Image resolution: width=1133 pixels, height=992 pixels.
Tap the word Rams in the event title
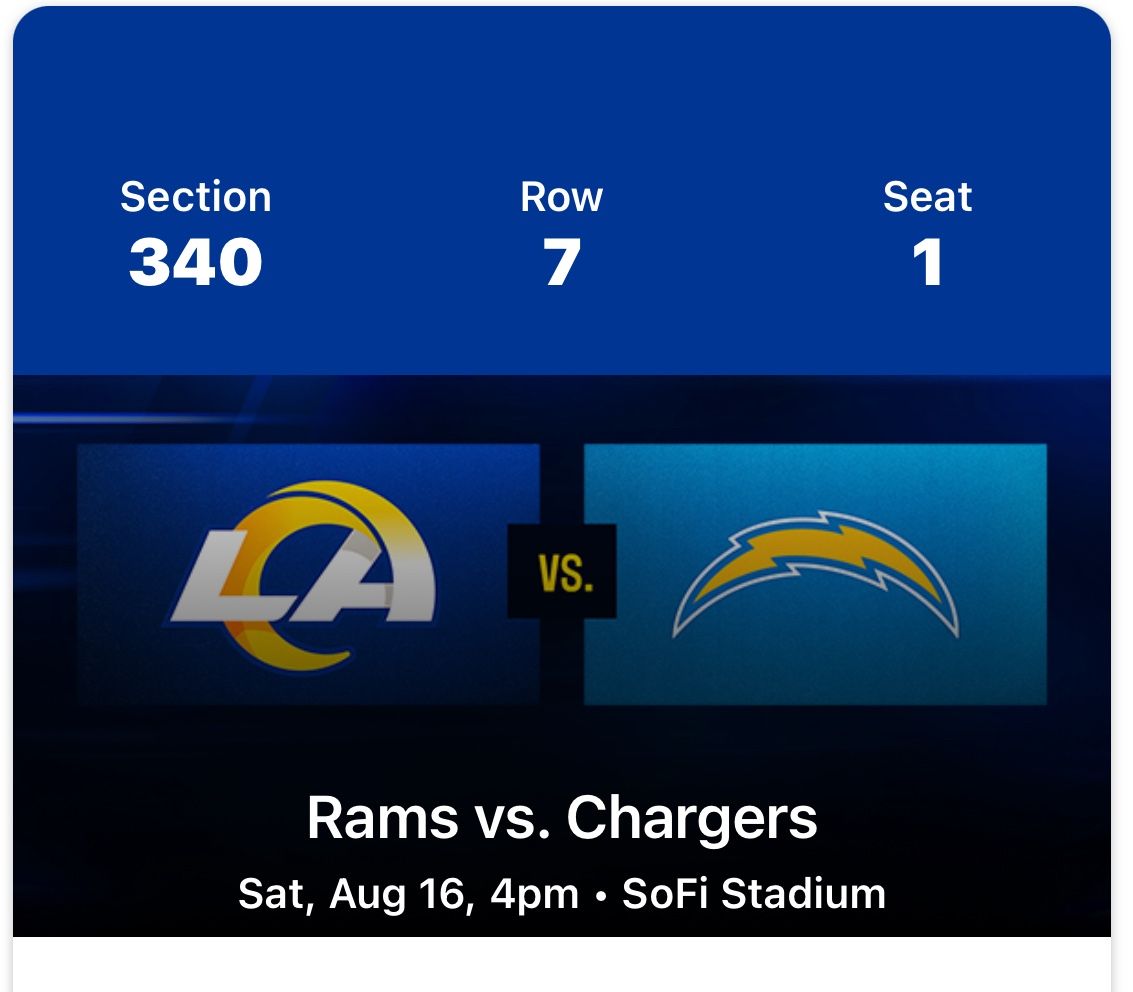coord(383,818)
